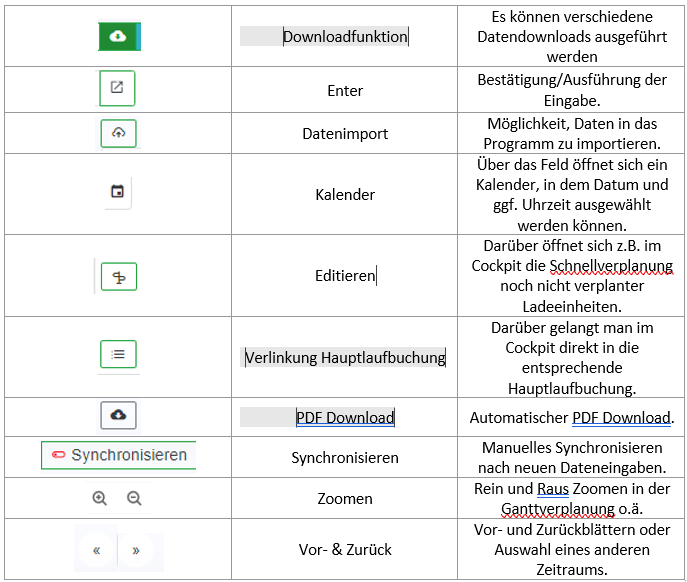Zoom out with the minus magnifier
This screenshot has width=687, height=582.
(134, 498)
